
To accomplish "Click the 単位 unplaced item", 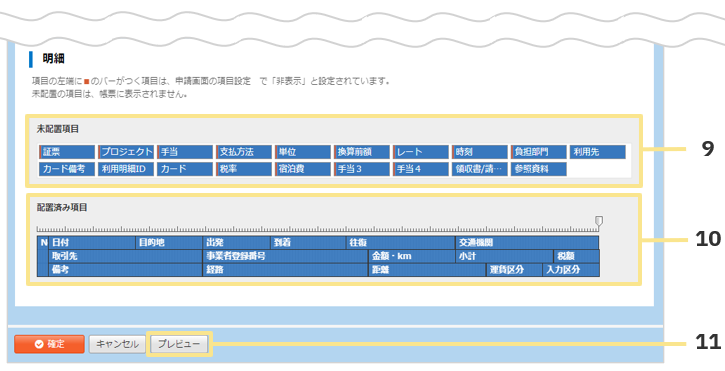I will pyautogui.click(x=303, y=152).
